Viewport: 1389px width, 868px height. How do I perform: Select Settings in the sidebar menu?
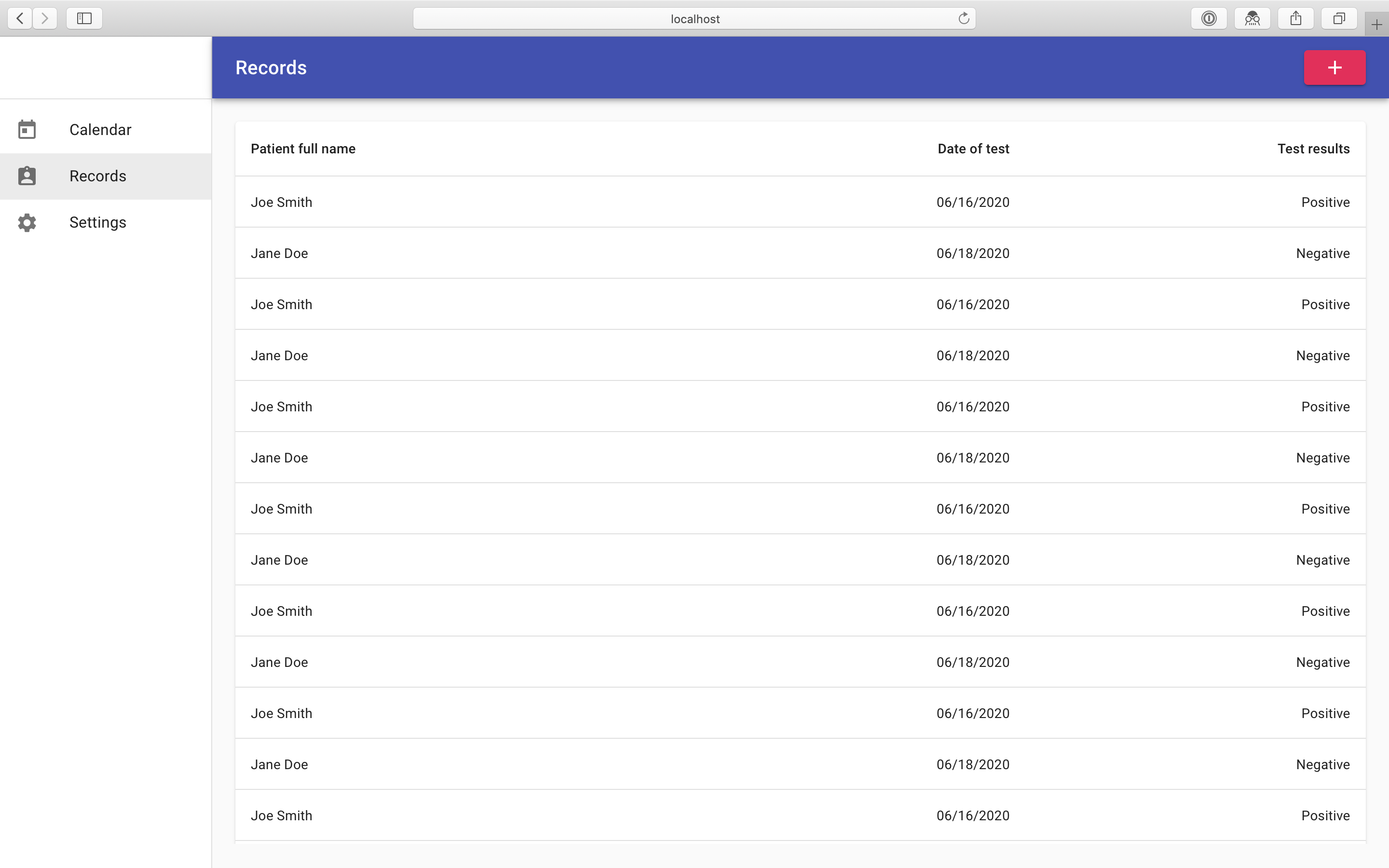pyautogui.click(x=97, y=223)
